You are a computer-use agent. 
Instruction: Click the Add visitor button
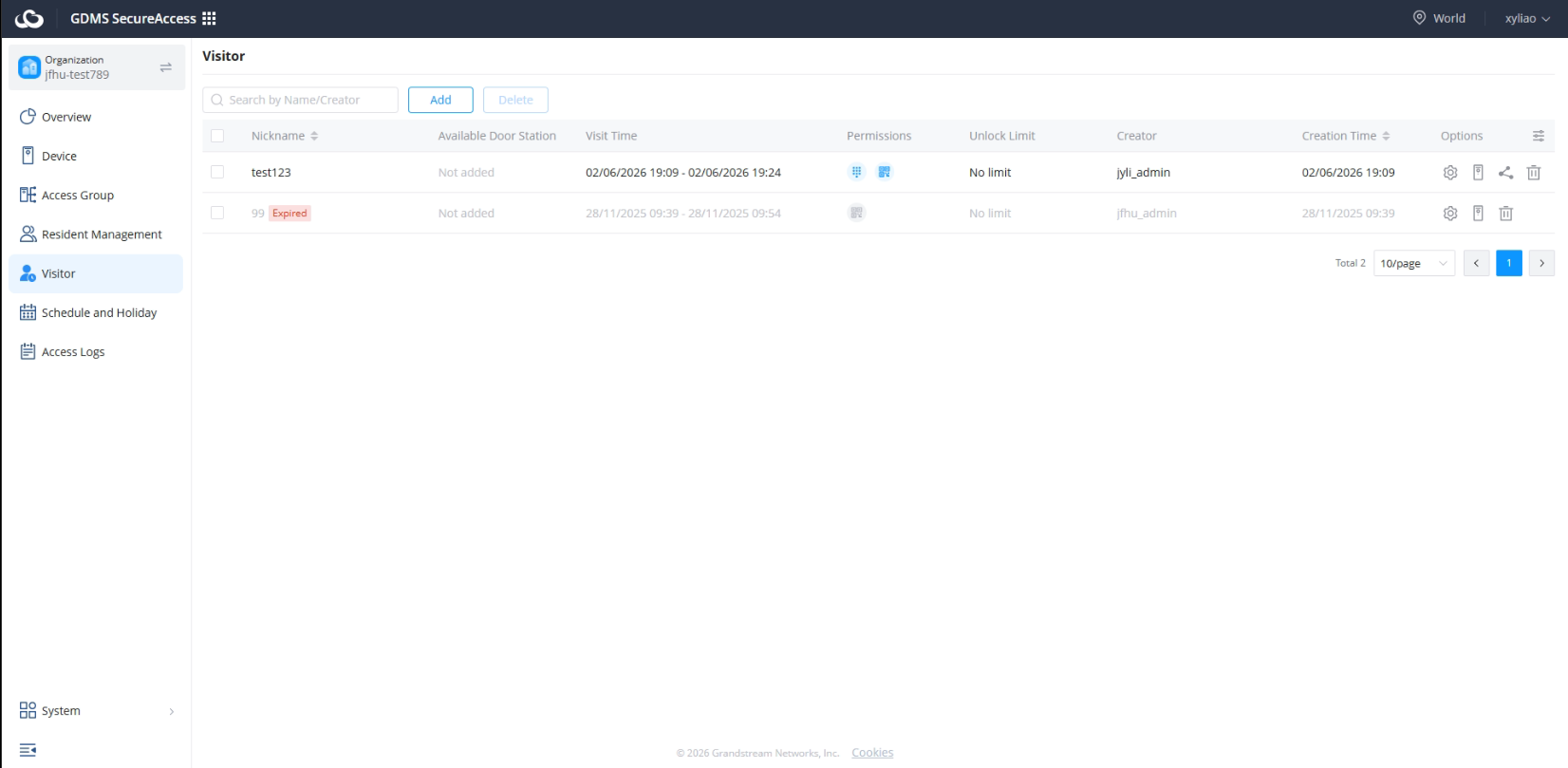click(x=440, y=100)
